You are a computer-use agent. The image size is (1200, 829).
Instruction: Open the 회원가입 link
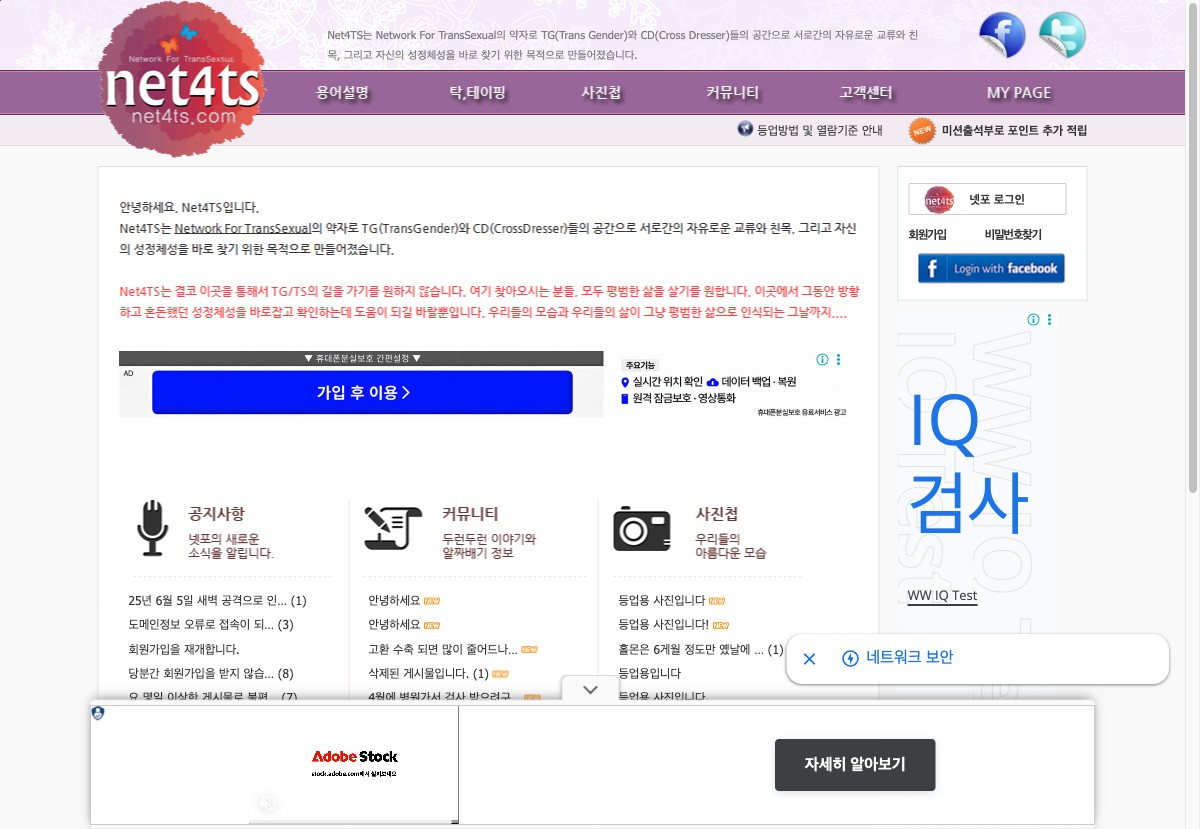point(927,235)
